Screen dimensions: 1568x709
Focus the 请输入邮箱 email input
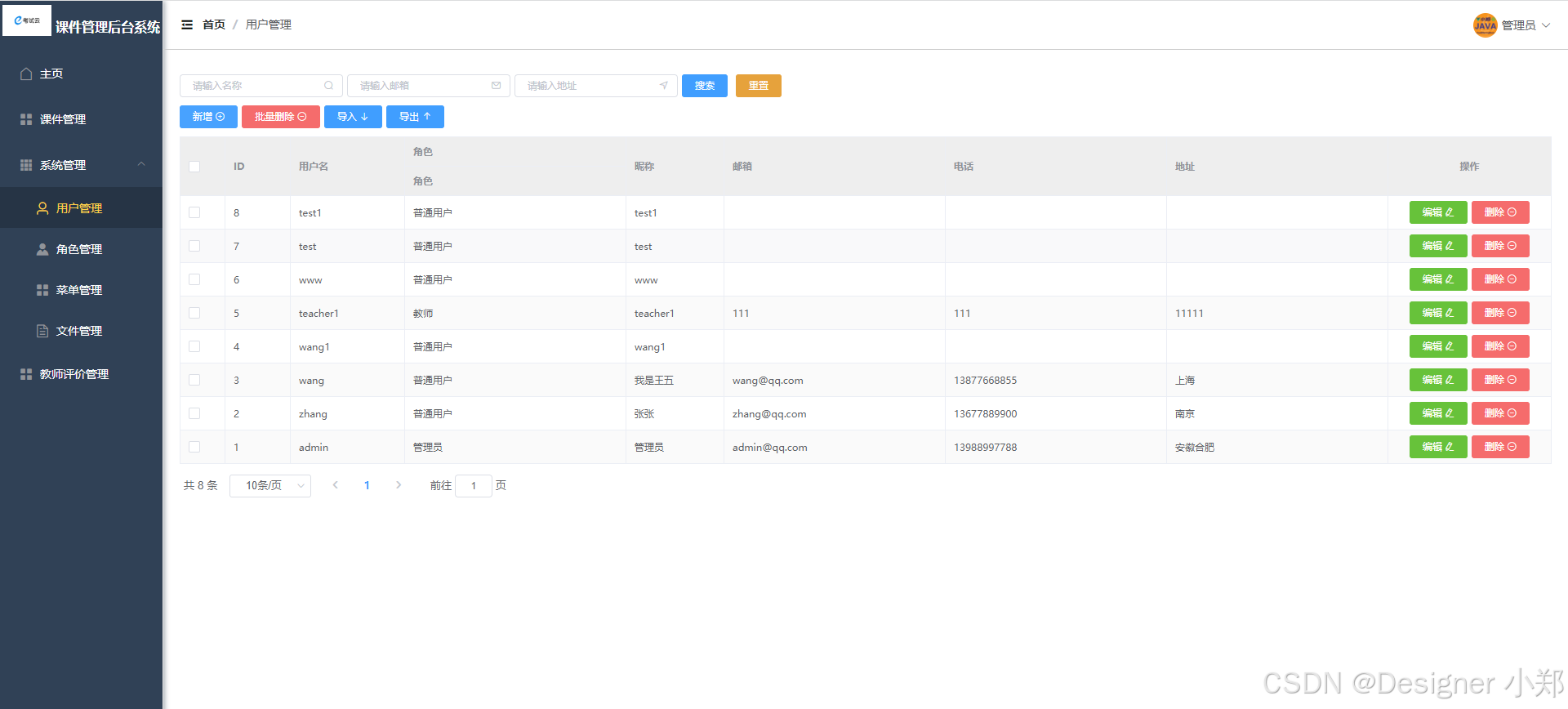click(429, 86)
